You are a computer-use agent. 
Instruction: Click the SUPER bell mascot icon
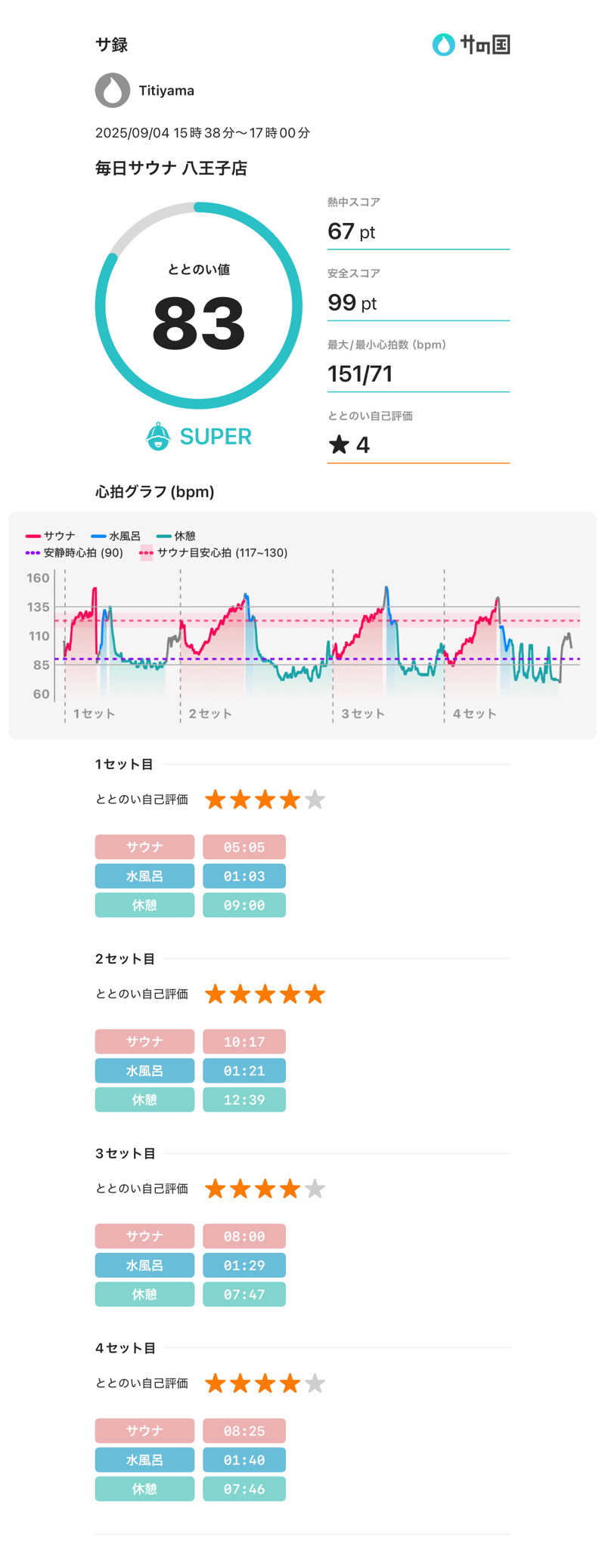(x=158, y=437)
